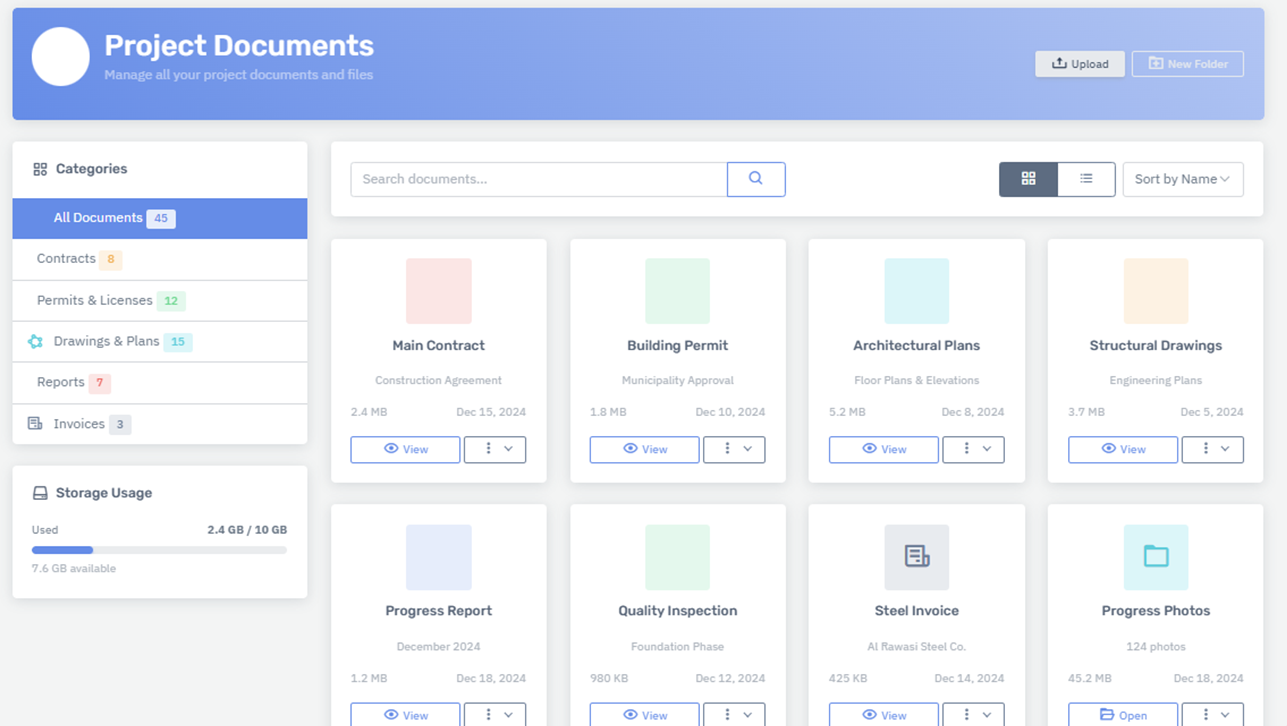Click the Categories grid icon
The image size is (1287, 726).
[x=40, y=170]
